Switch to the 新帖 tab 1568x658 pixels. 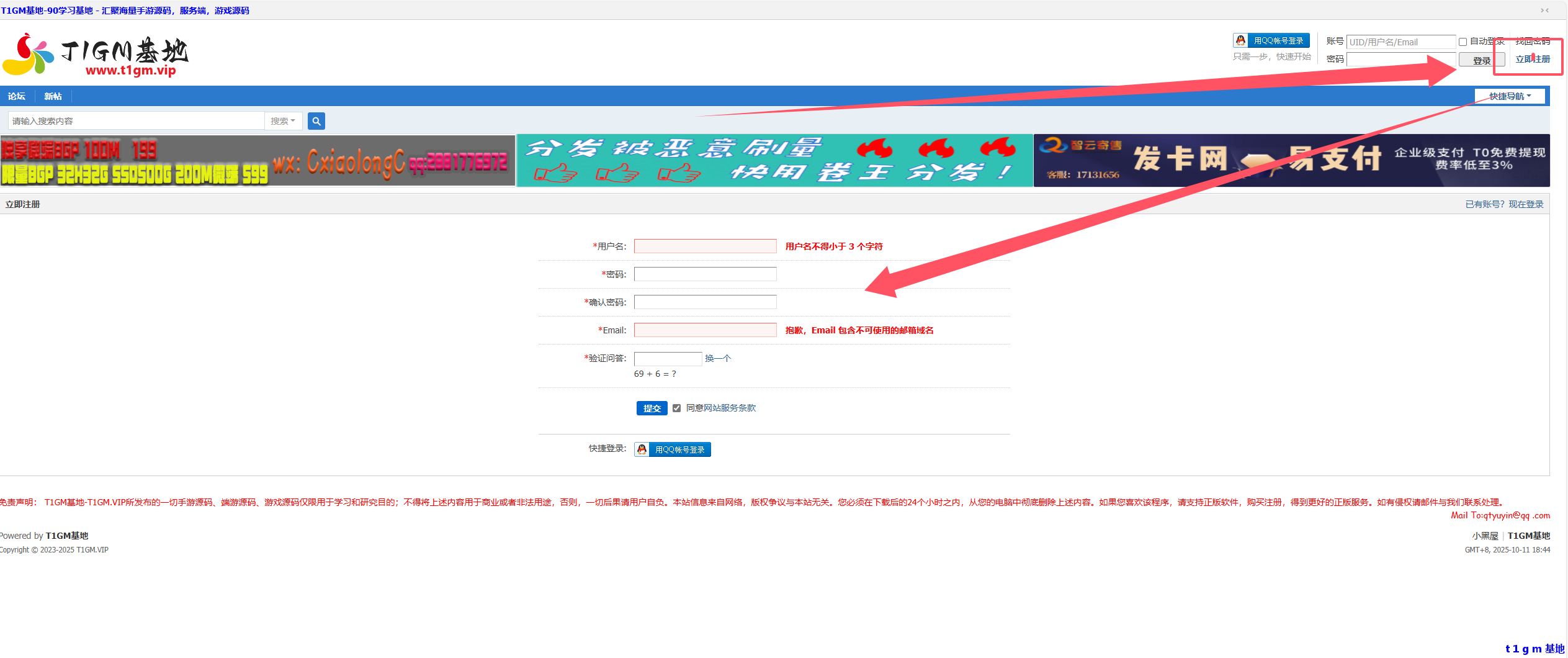point(52,96)
